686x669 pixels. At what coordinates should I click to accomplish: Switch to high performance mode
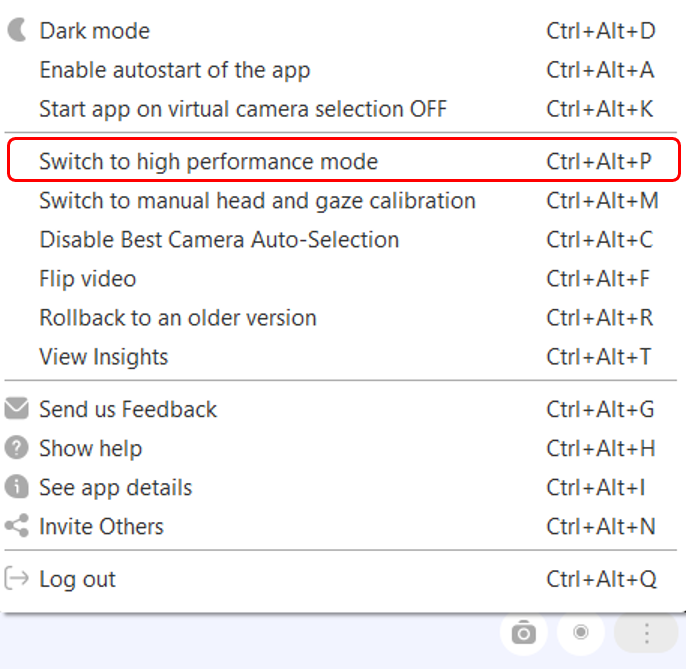tap(208, 161)
